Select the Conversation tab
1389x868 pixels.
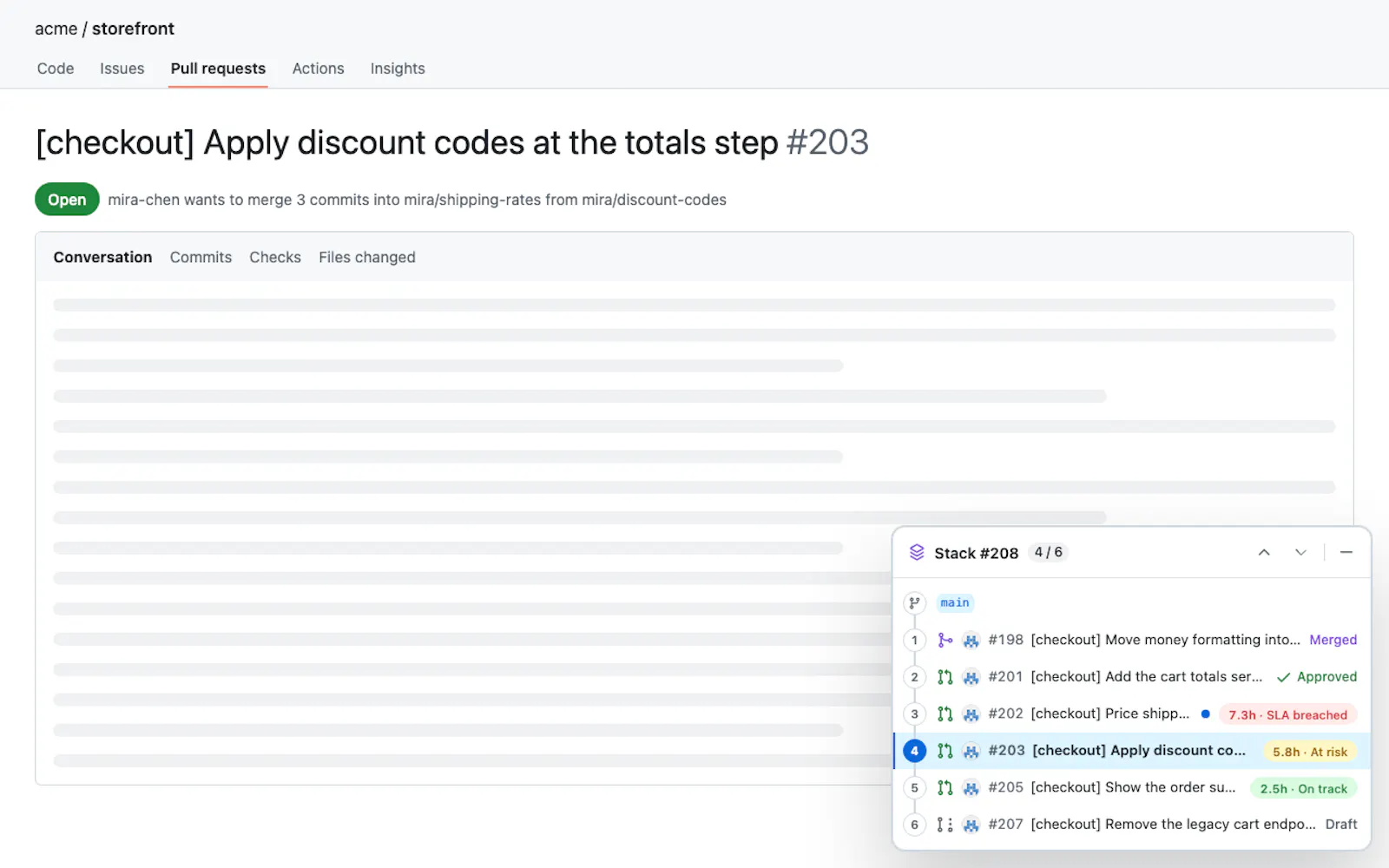(102, 257)
